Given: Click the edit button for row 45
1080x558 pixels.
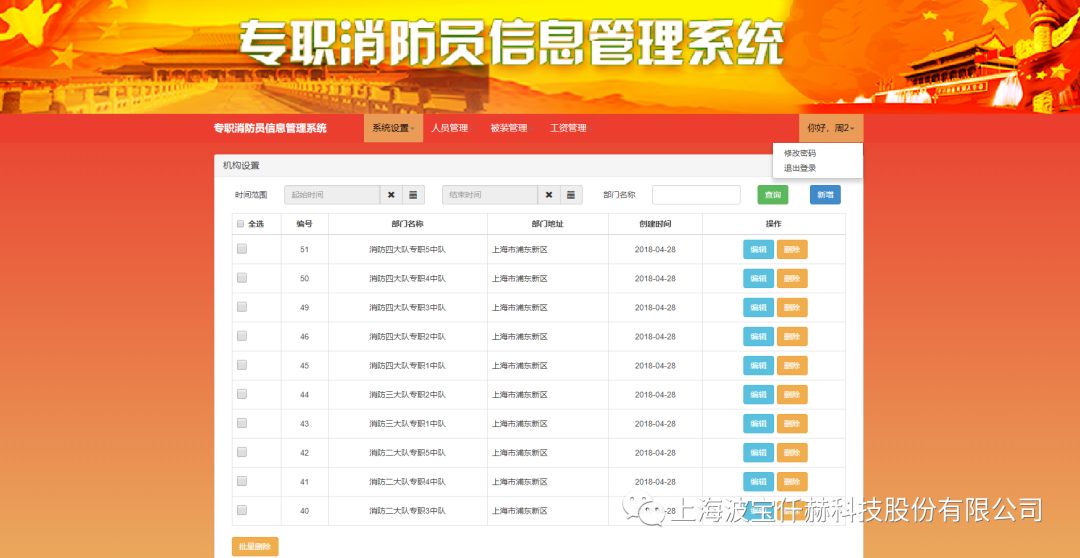Looking at the screenshot, I should pos(758,366).
